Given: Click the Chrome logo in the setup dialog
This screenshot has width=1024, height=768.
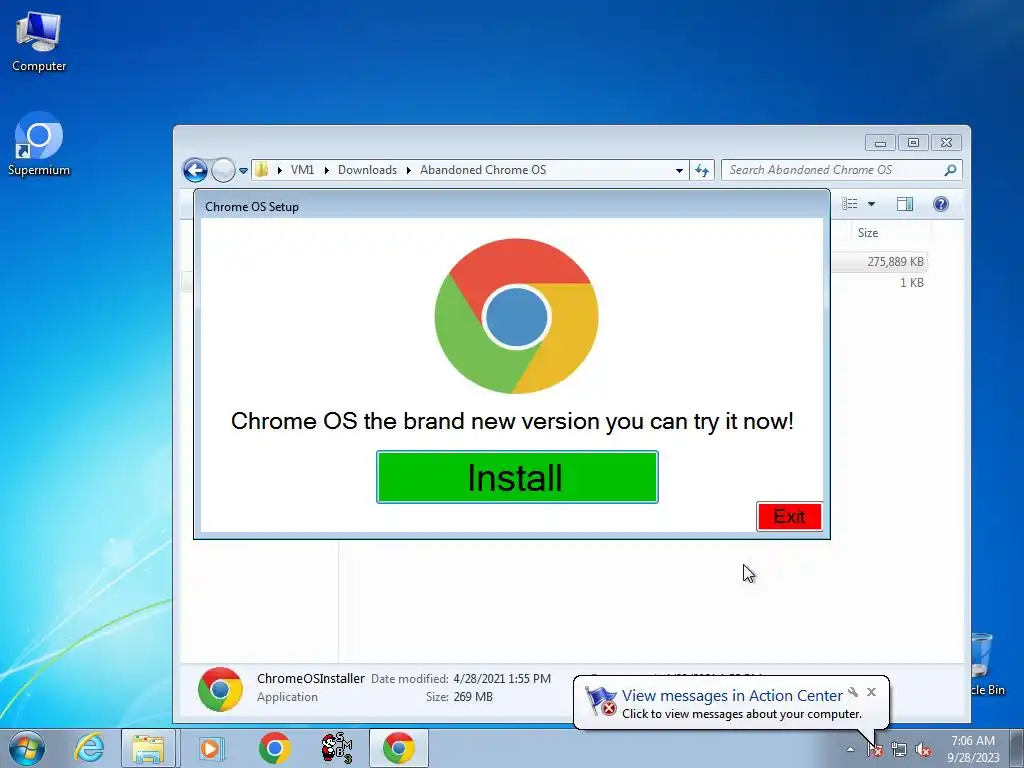Looking at the screenshot, I should click(x=516, y=316).
